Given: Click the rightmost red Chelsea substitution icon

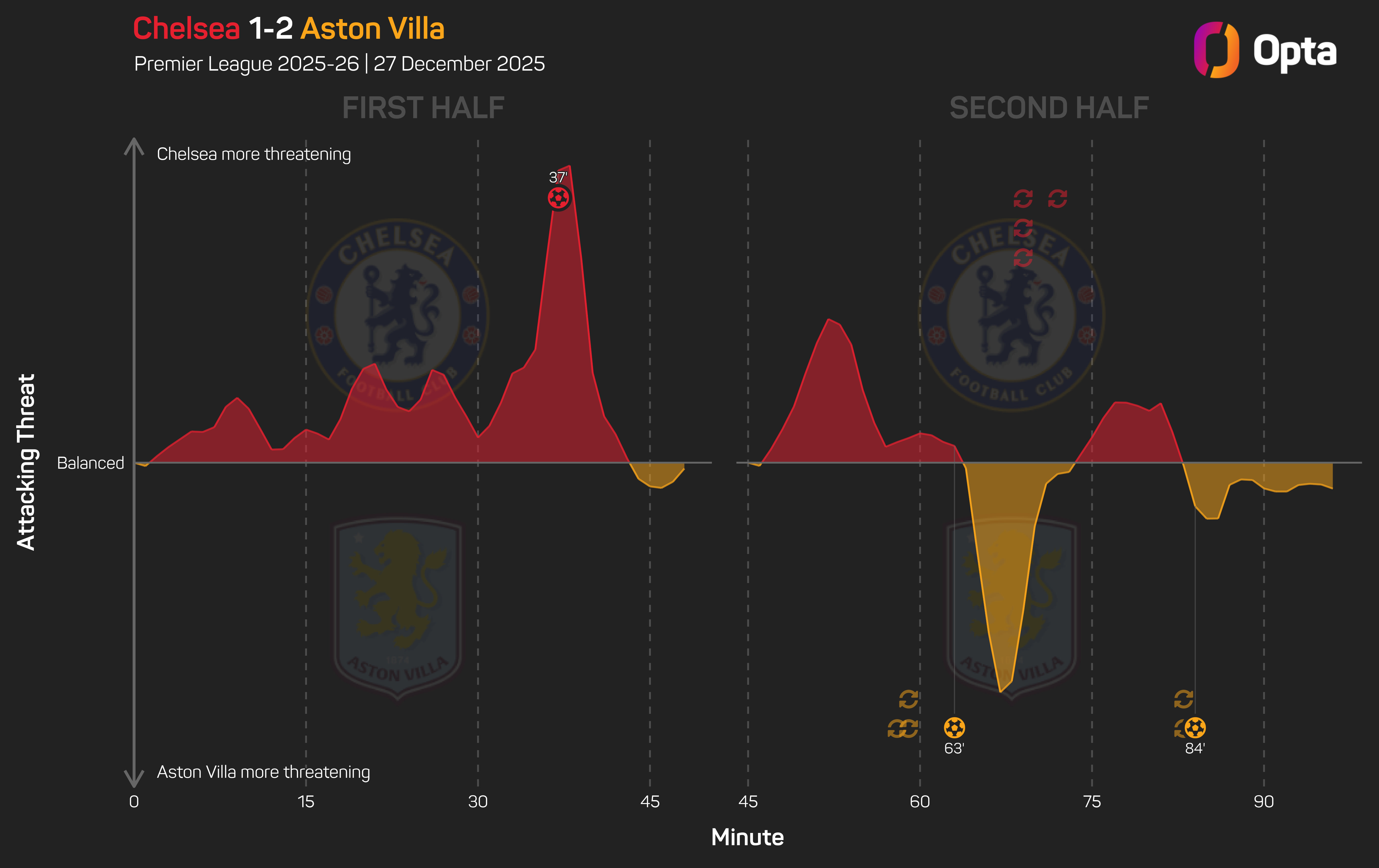Looking at the screenshot, I should (x=1057, y=199).
